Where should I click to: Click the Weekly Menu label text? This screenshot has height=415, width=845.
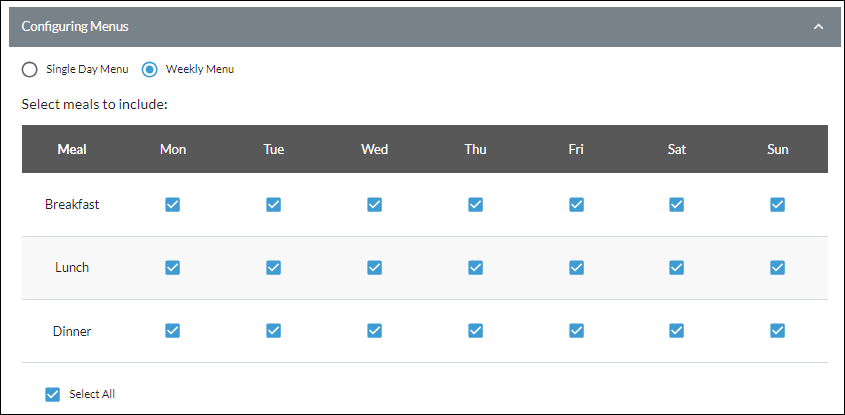(200, 69)
